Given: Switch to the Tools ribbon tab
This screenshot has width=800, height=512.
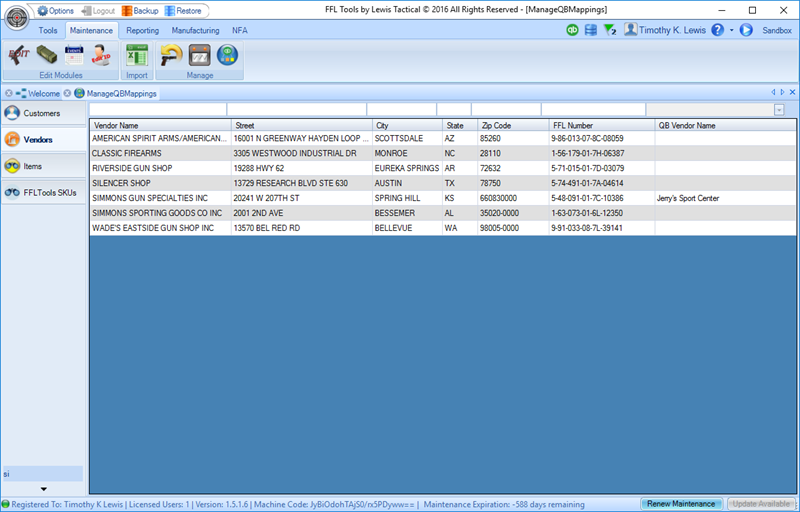Looking at the screenshot, I should [x=48, y=31].
